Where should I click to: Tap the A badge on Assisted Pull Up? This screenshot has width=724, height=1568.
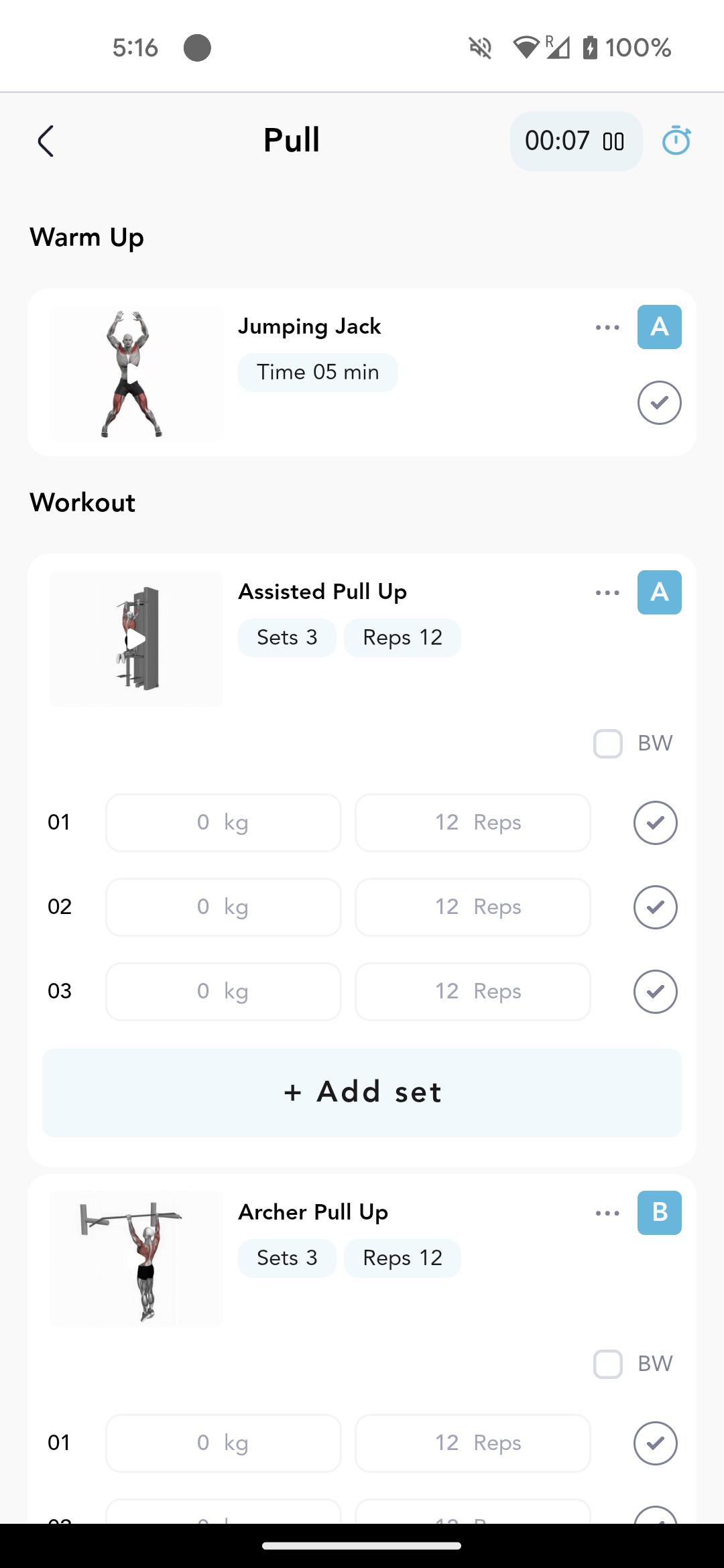(x=659, y=592)
